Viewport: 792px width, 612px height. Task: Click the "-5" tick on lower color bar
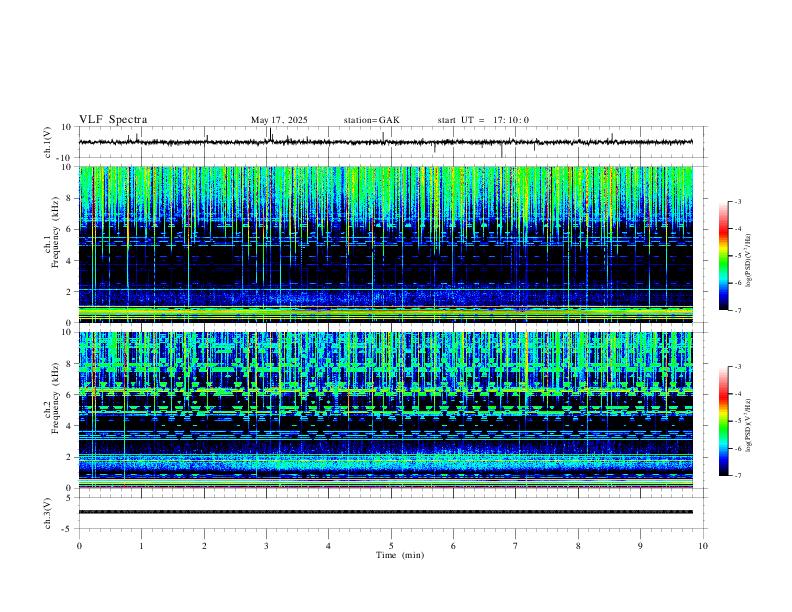tap(737, 421)
